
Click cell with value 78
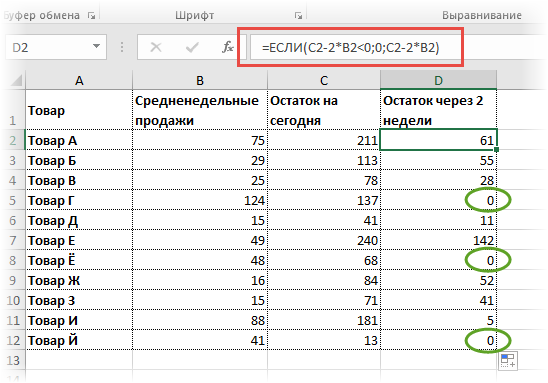(324, 180)
